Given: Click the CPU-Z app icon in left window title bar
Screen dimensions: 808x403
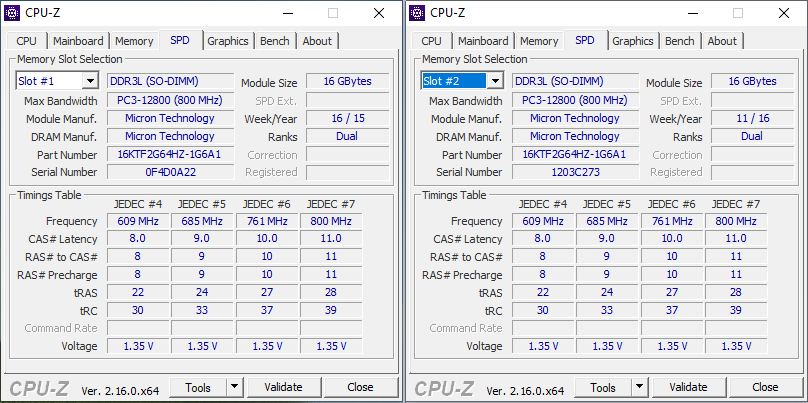Looking at the screenshot, I should pyautogui.click(x=12, y=13).
